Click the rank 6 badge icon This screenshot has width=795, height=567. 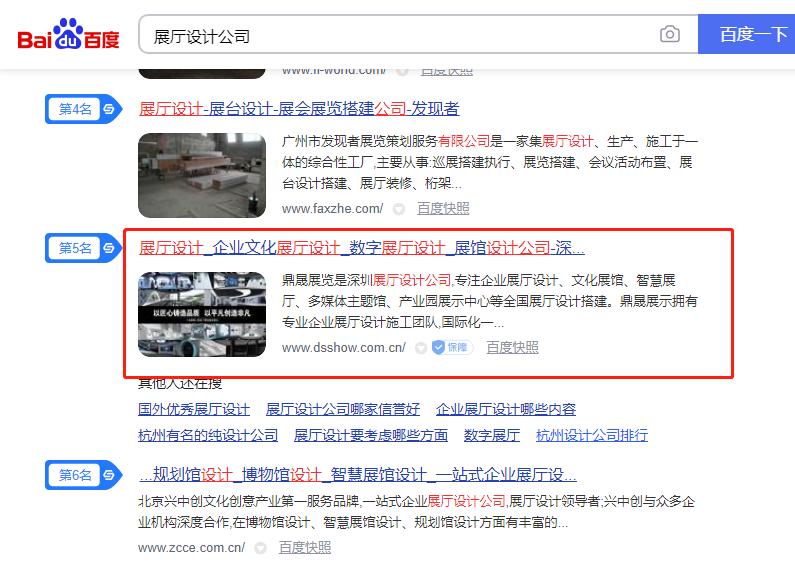click(x=84, y=475)
